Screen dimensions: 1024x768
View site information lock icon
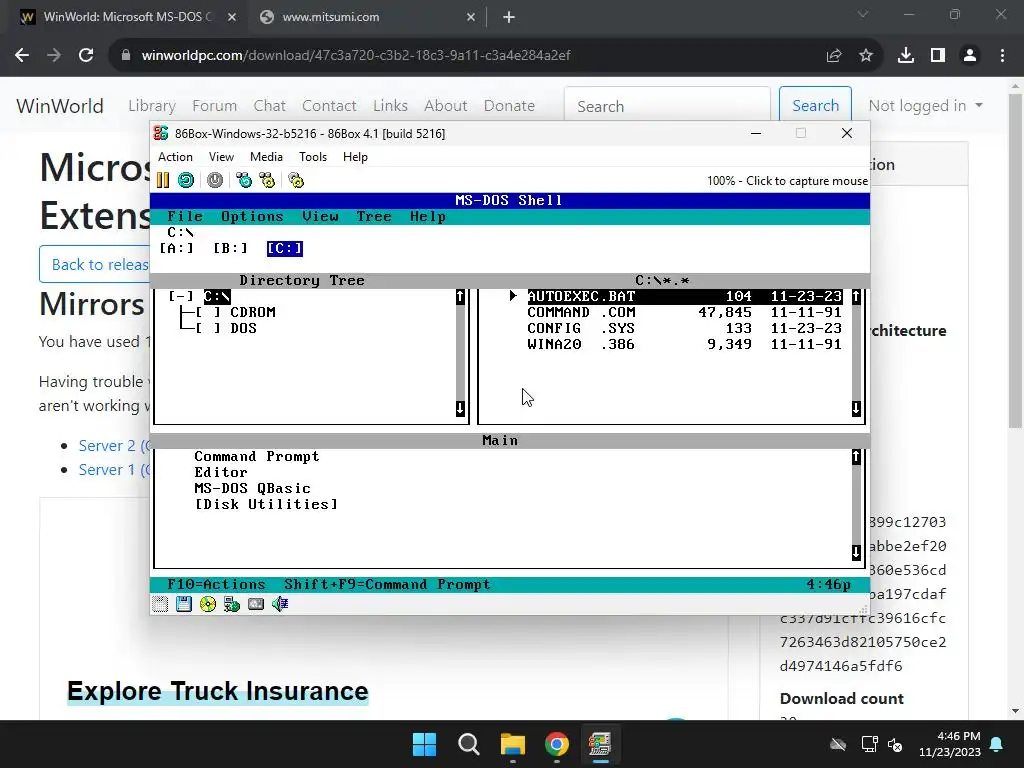tap(126, 56)
